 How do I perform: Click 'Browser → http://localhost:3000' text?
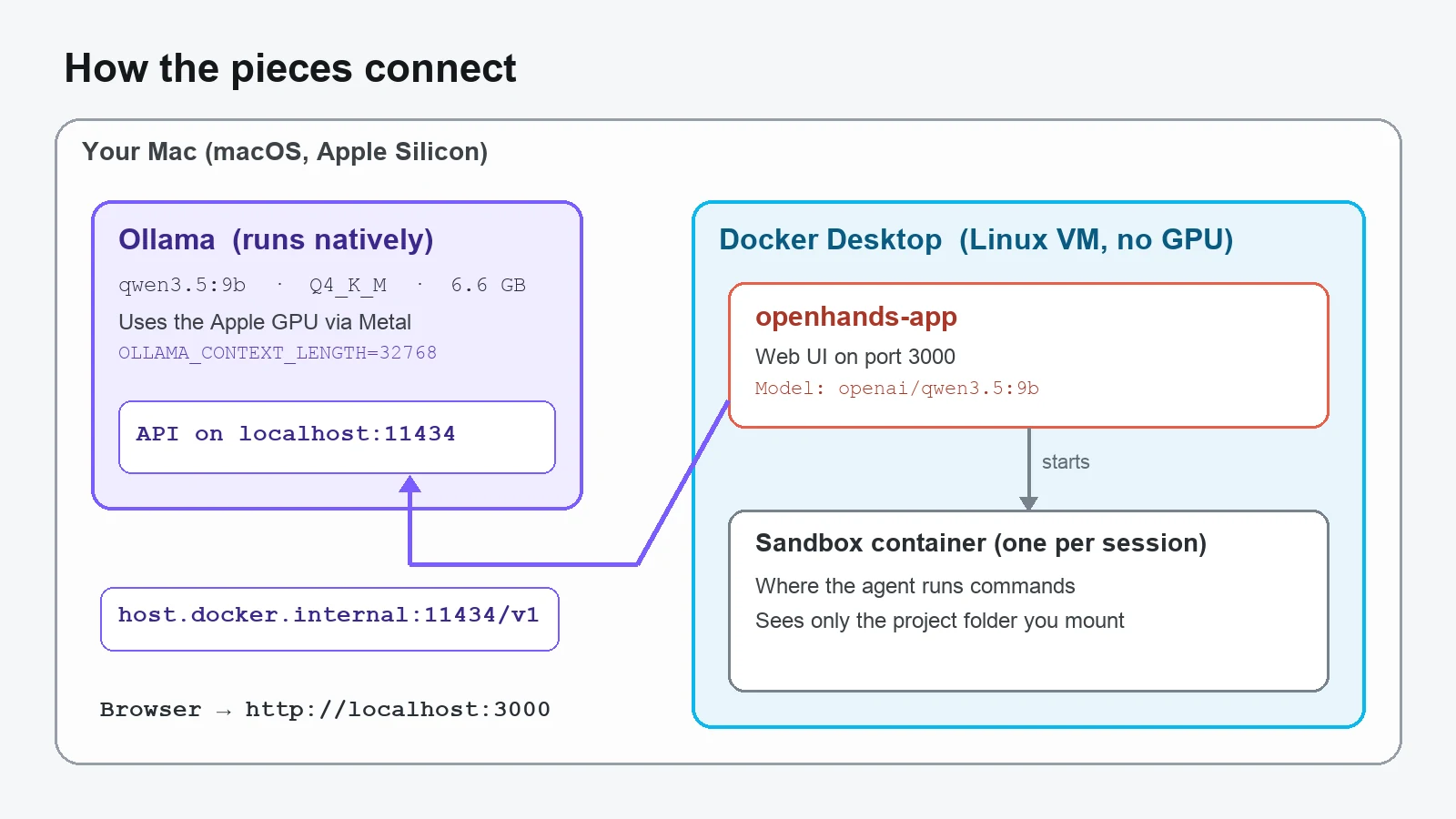coord(325,709)
